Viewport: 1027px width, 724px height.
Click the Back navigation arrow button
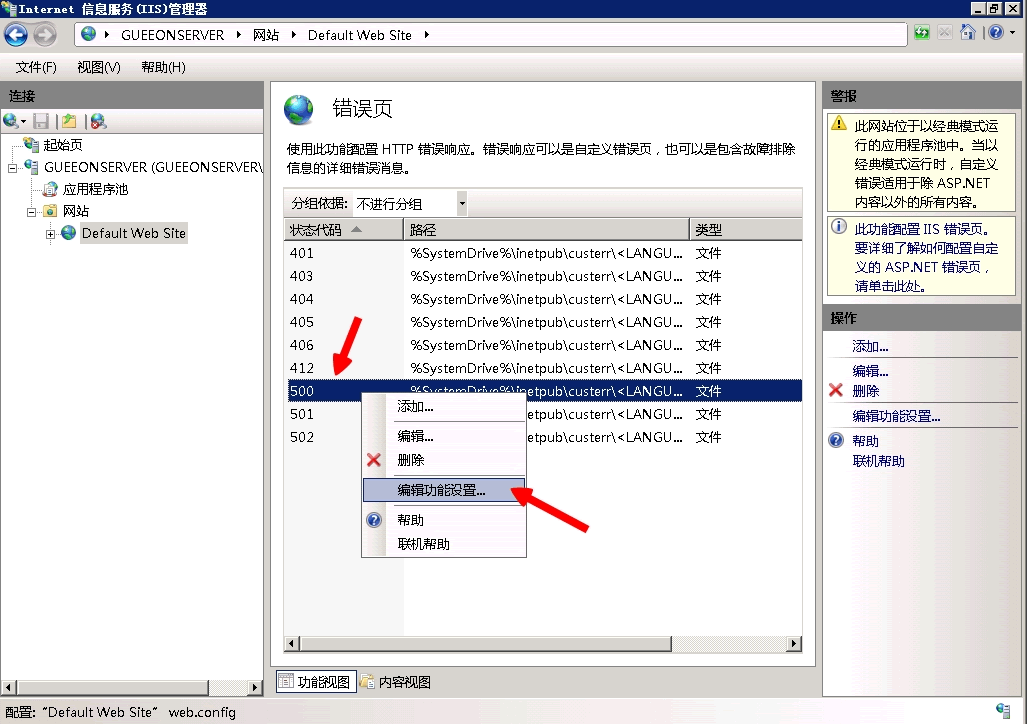point(16,35)
